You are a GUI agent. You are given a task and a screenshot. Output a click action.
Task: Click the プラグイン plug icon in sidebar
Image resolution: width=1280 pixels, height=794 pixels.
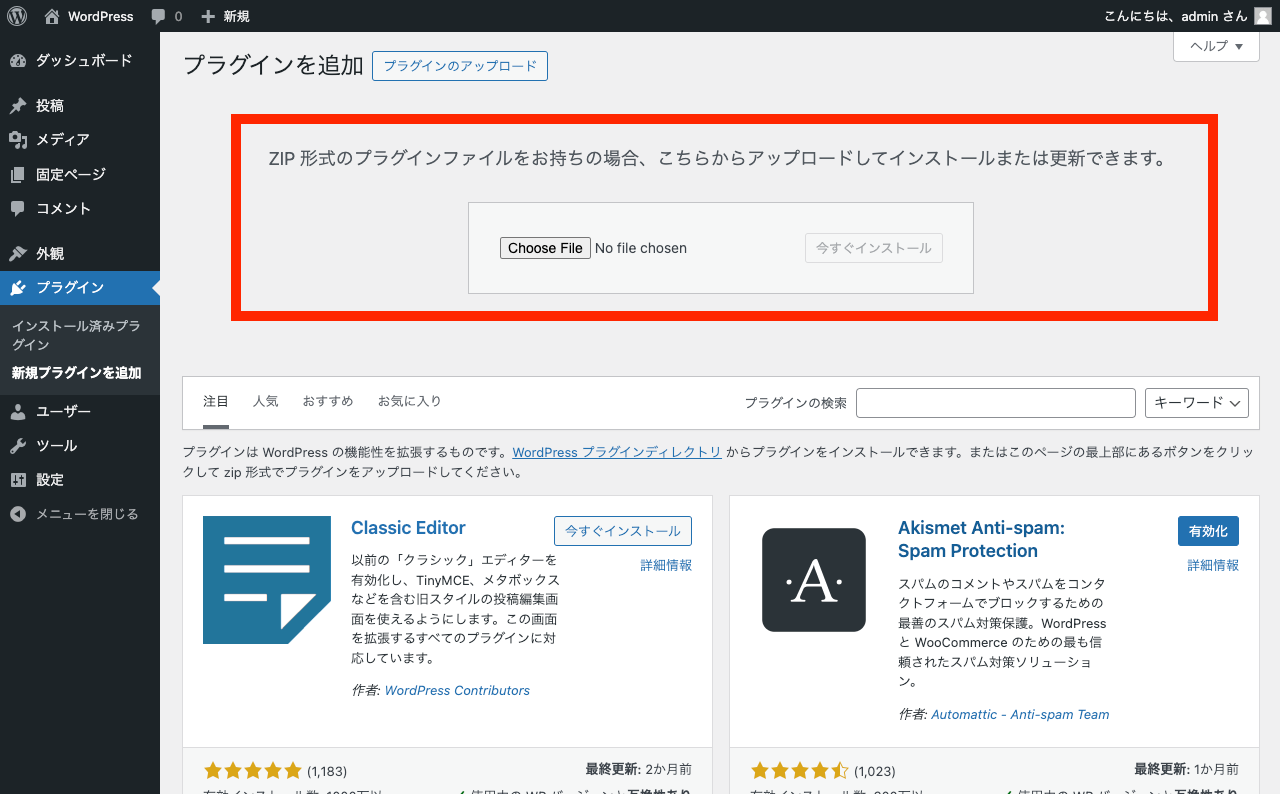coord(18,288)
